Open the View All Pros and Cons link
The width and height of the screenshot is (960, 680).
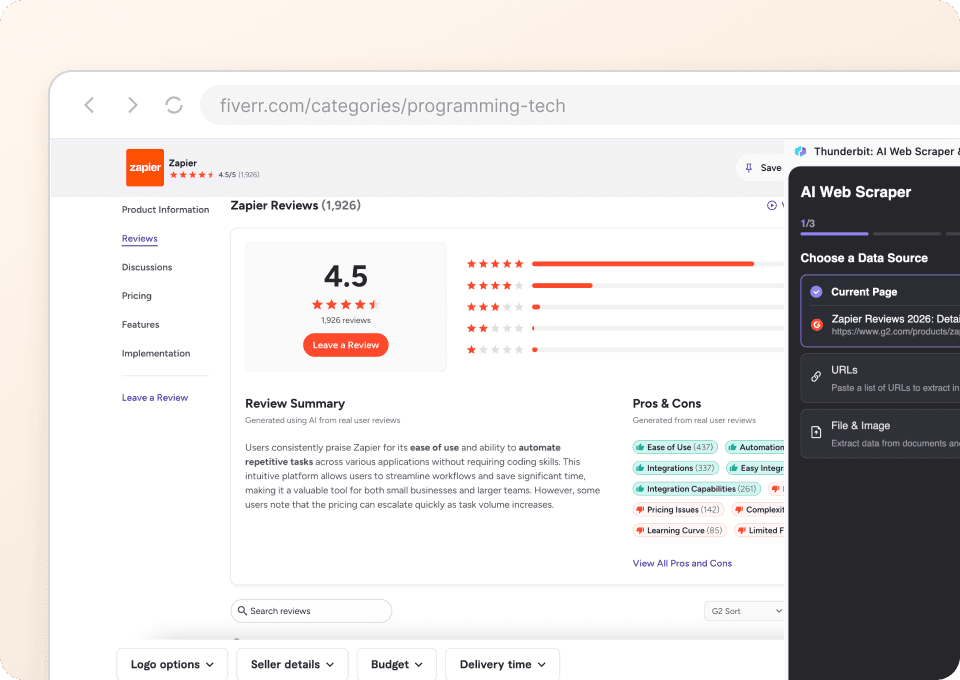(x=682, y=563)
